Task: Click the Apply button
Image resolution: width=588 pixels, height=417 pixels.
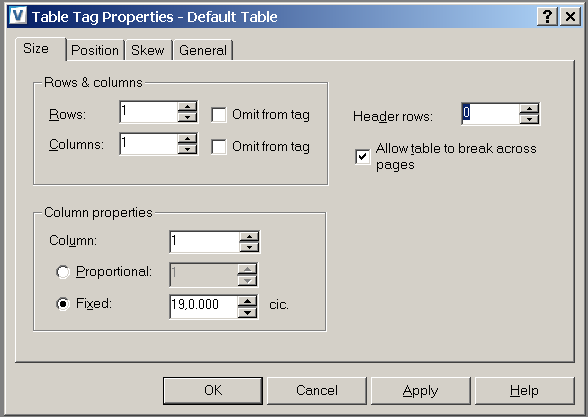Action: coord(420,390)
